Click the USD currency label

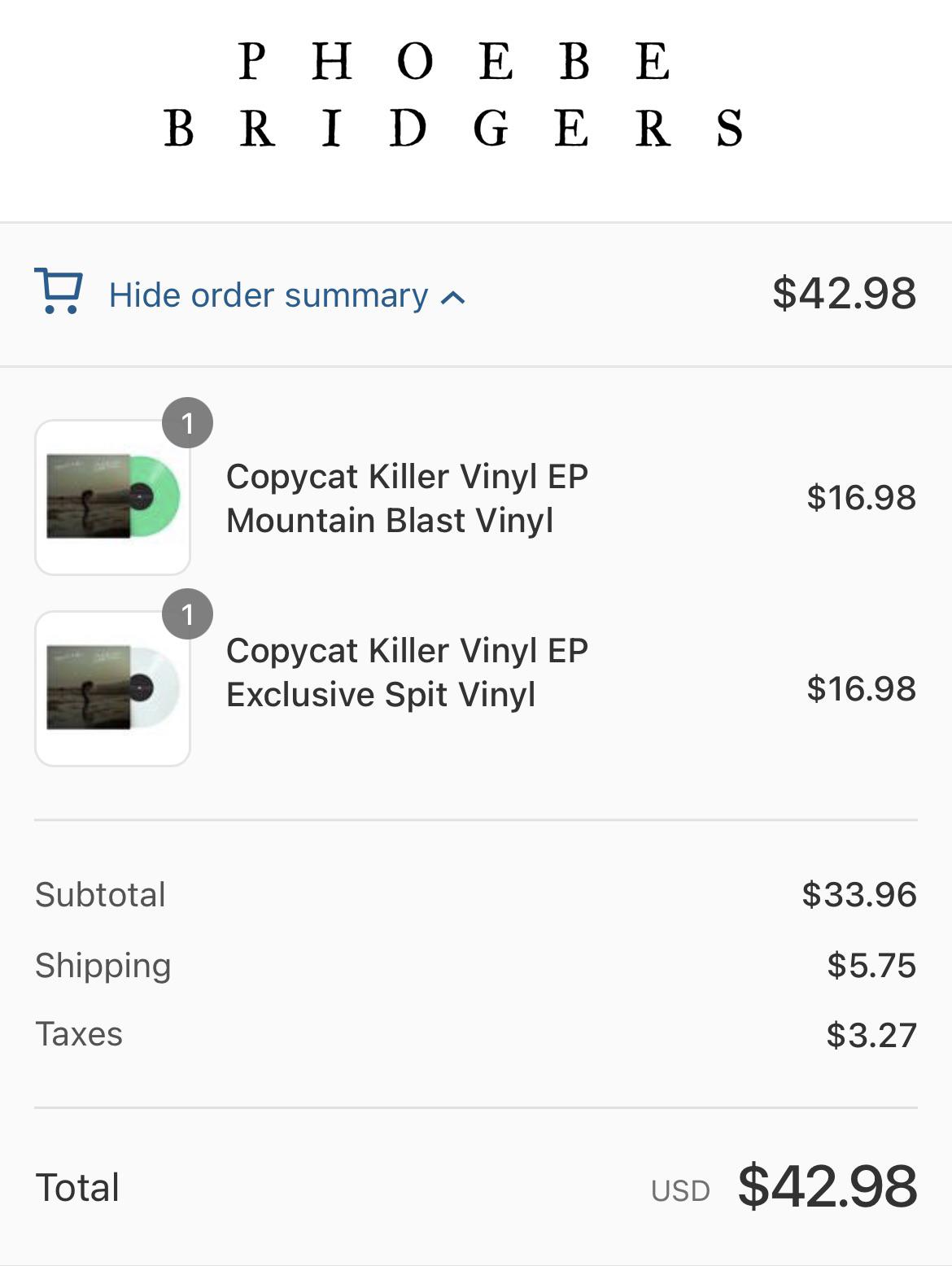coord(680,1190)
